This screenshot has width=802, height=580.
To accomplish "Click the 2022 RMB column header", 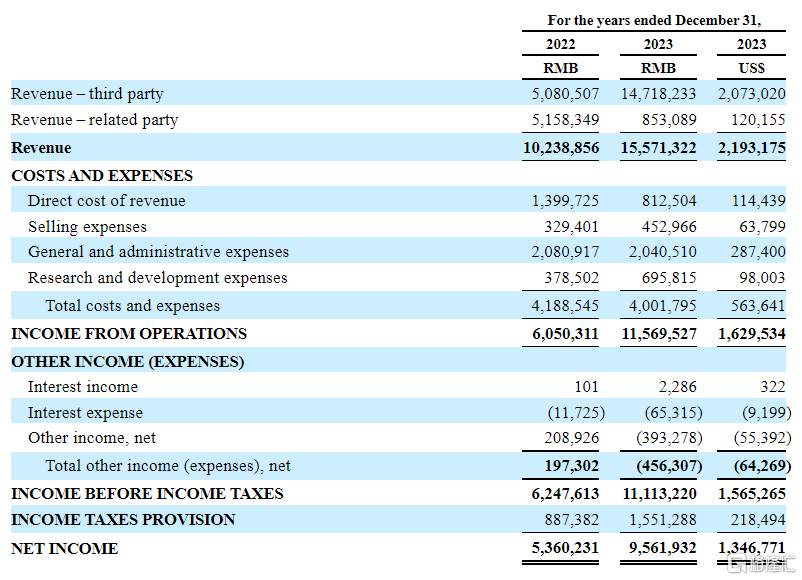I will [560, 68].
